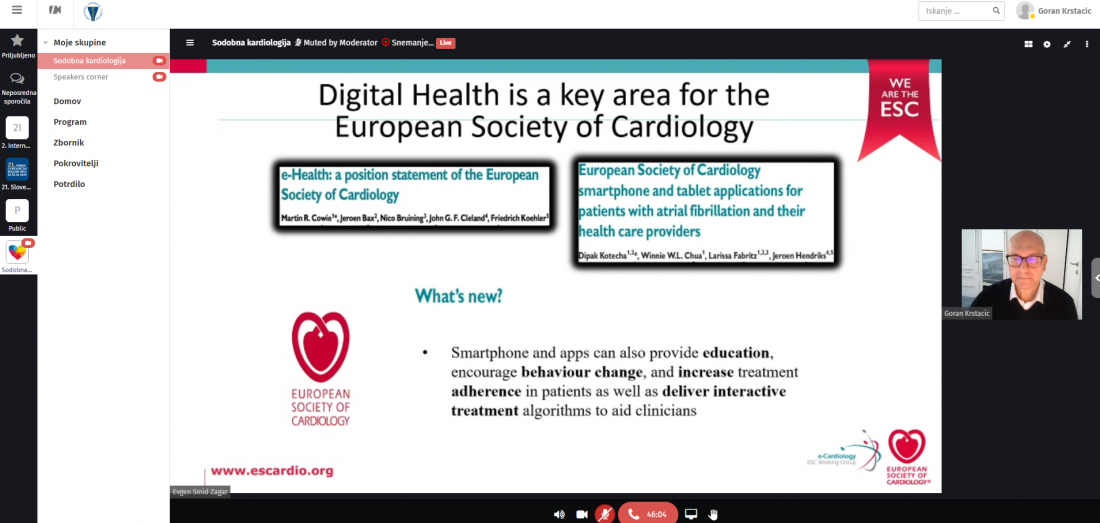Viewport: 1100px width, 523px height.
Task: Click the user avatar in header
Action: pyautogui.click(x=1025, y=11)
